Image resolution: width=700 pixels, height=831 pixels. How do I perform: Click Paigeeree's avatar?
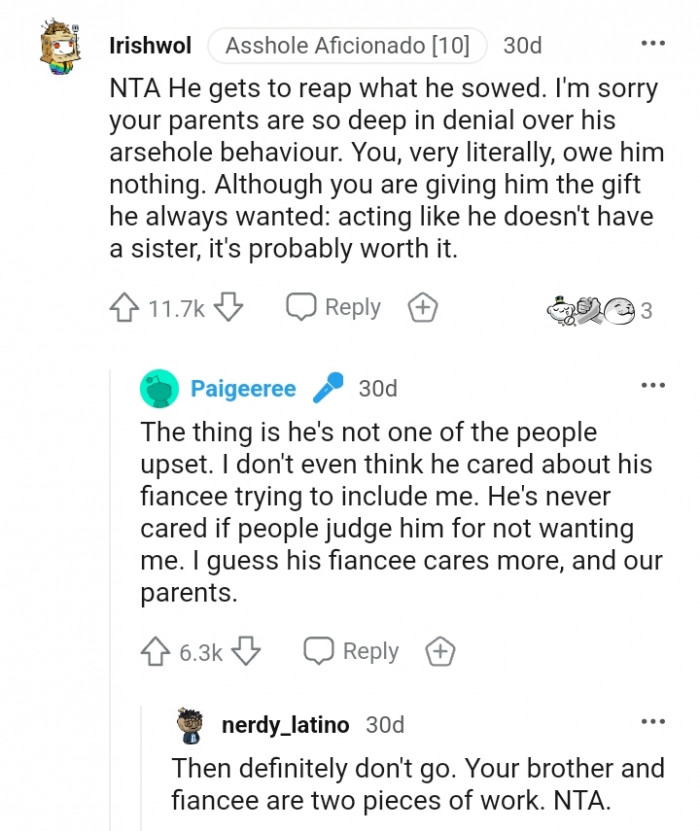tap(159, 387)
